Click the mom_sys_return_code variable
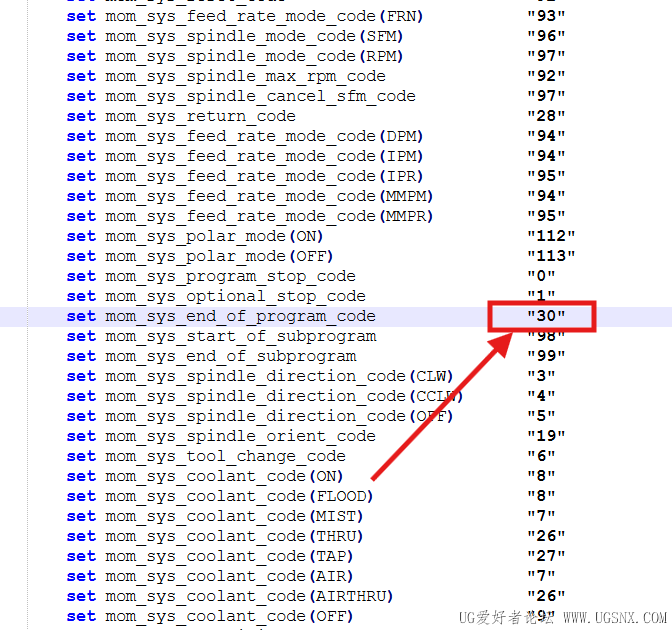 pyautogui.click(x=201, y=116)
